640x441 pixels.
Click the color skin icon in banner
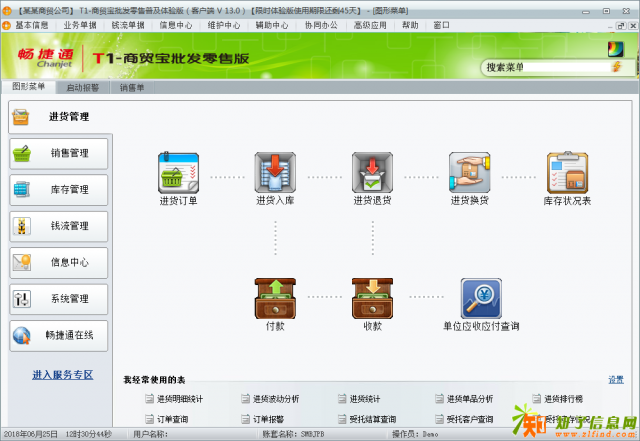[615, 49]
